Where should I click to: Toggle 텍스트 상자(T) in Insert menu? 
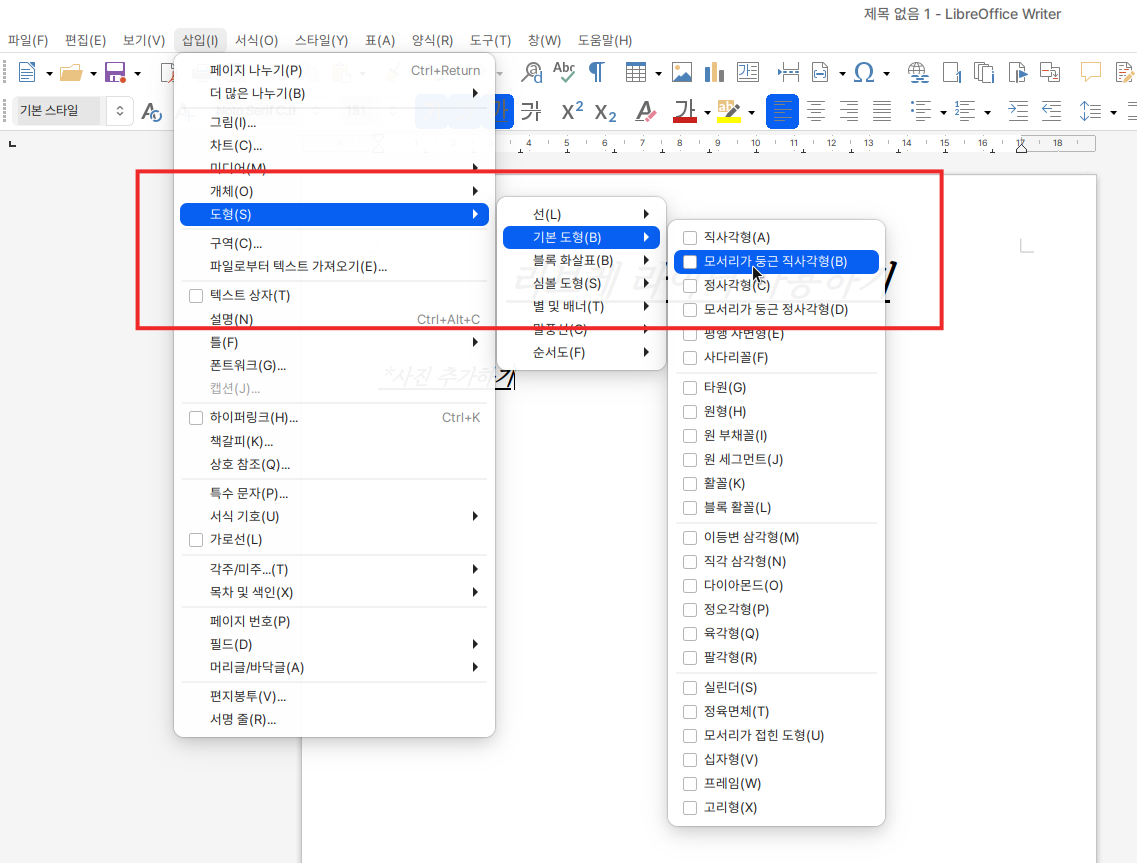pos(250,296)
